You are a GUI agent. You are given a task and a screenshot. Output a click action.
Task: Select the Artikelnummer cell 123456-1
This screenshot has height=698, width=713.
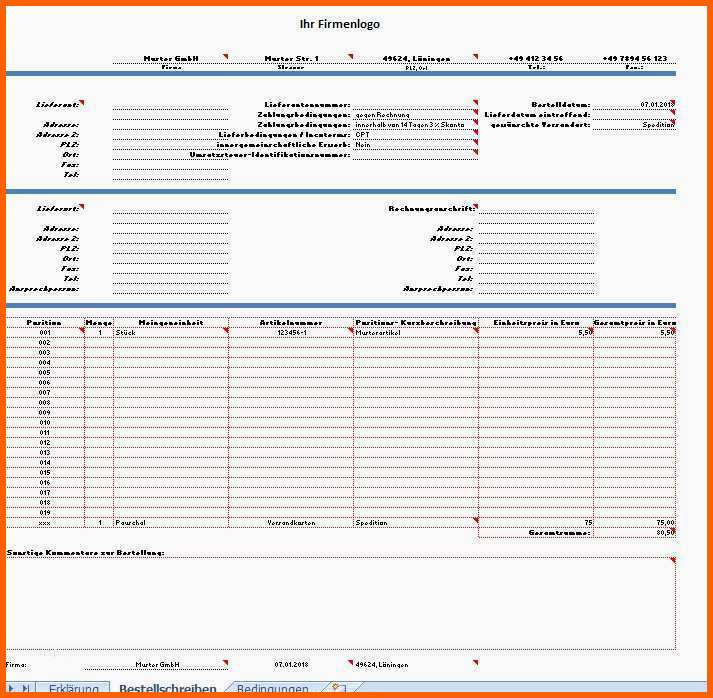point(291,332)
